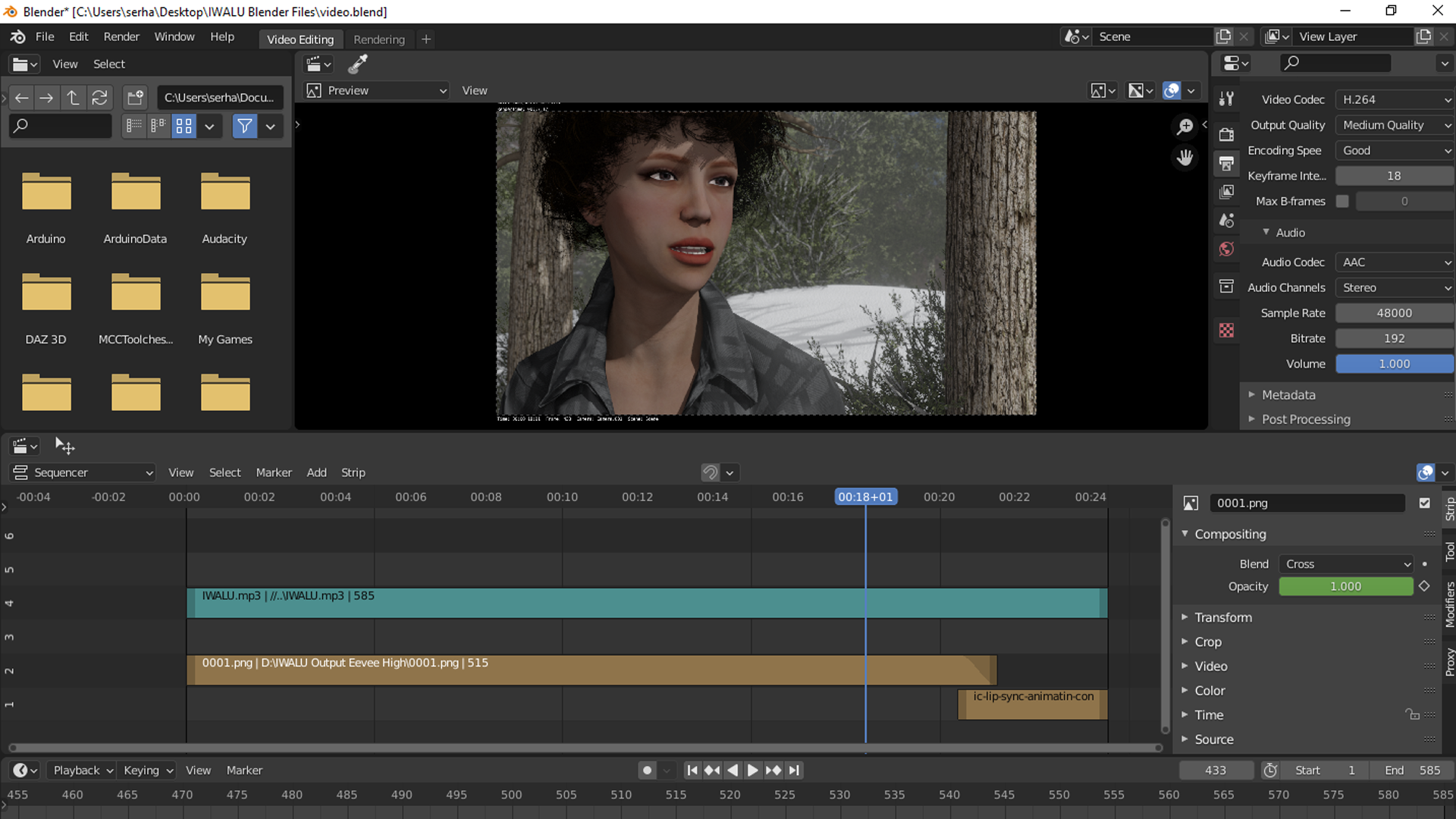Switch to vertical list display mode
Viewport: 1456px width, 819px height.
(x=134, y=126)
